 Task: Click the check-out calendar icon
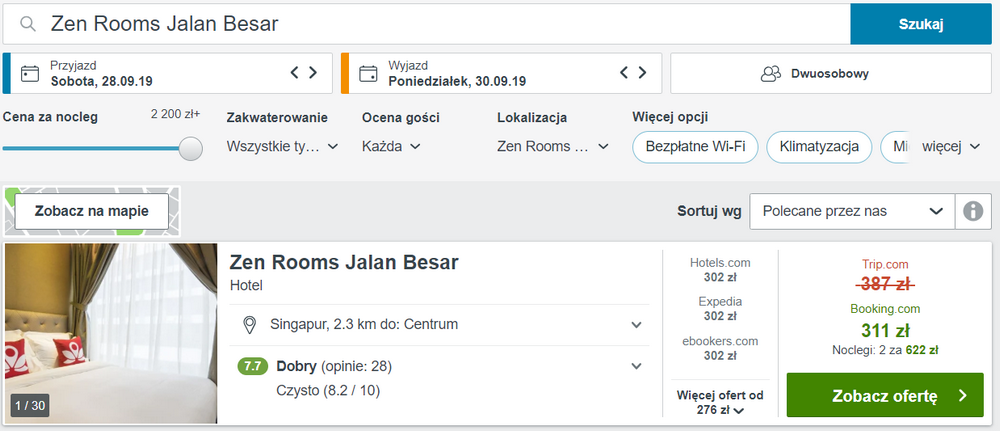tap(368, 73)
